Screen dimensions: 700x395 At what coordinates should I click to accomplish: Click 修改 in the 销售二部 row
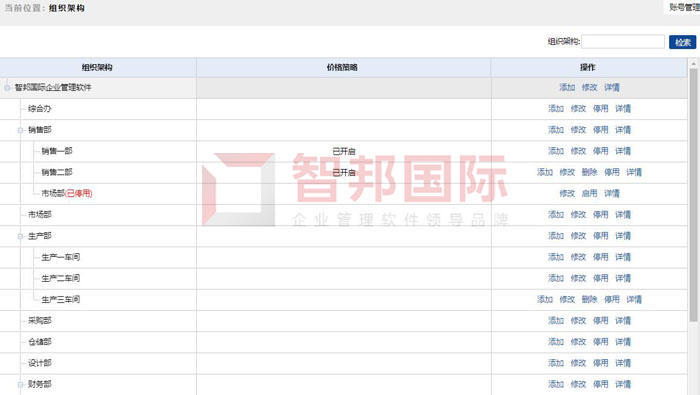(567, 172)
